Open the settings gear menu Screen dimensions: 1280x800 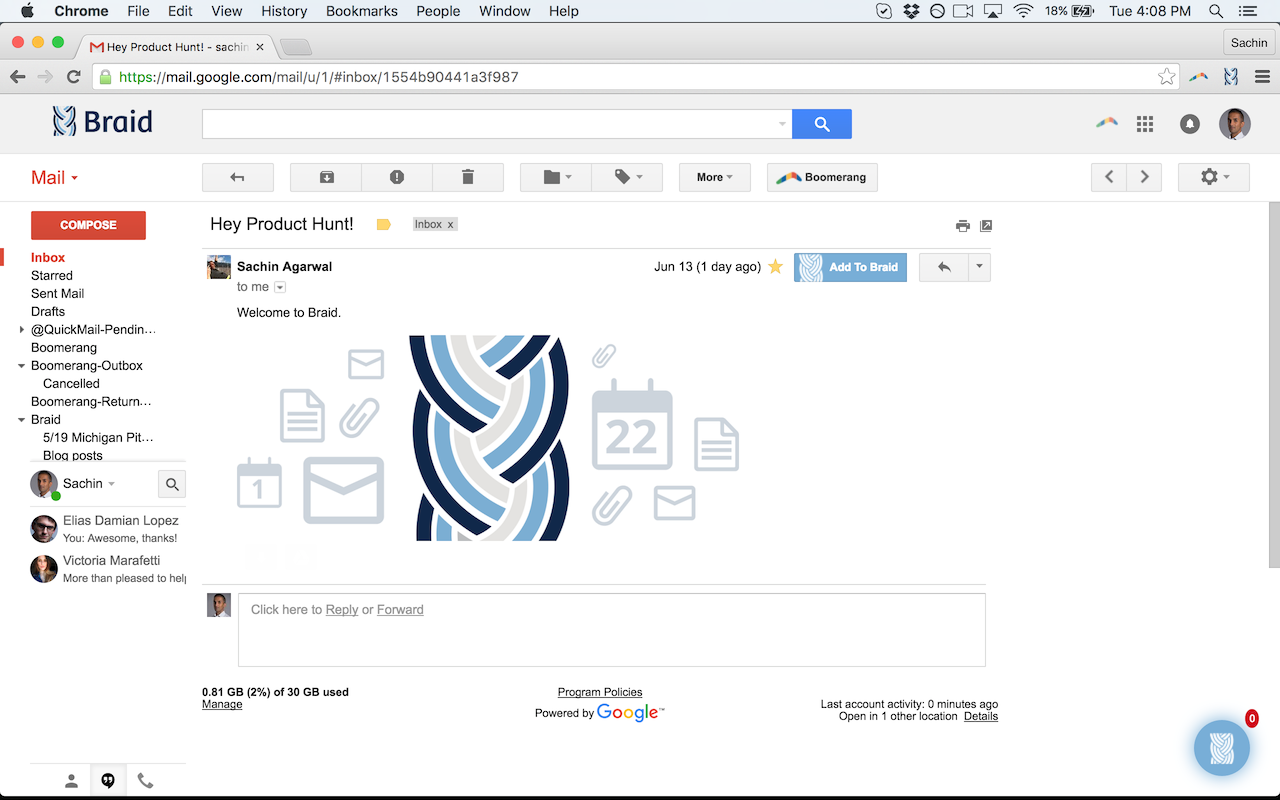pos(1213,177)
